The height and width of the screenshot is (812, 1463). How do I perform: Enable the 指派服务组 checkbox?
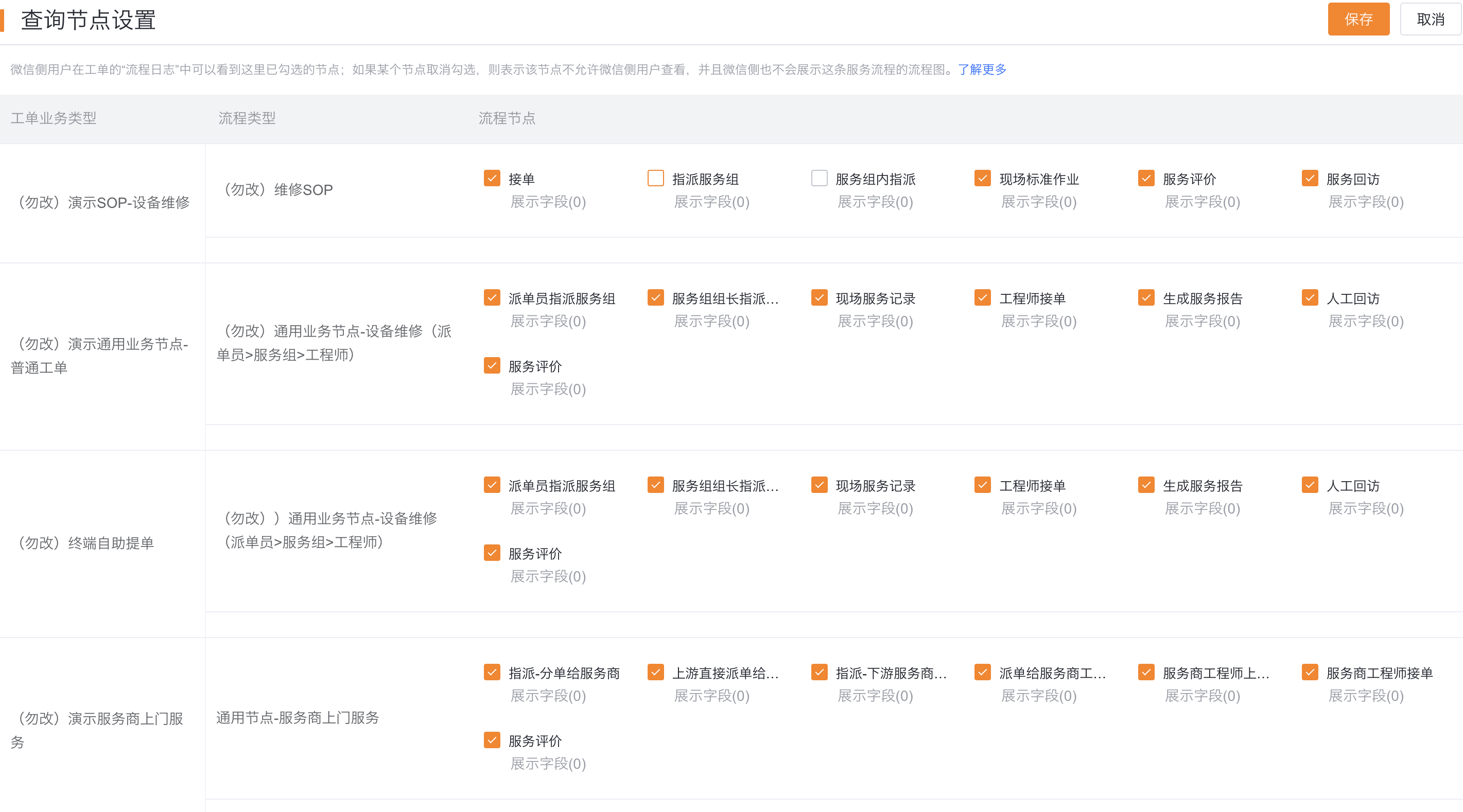pyautogui.click(x=655, y=178)
